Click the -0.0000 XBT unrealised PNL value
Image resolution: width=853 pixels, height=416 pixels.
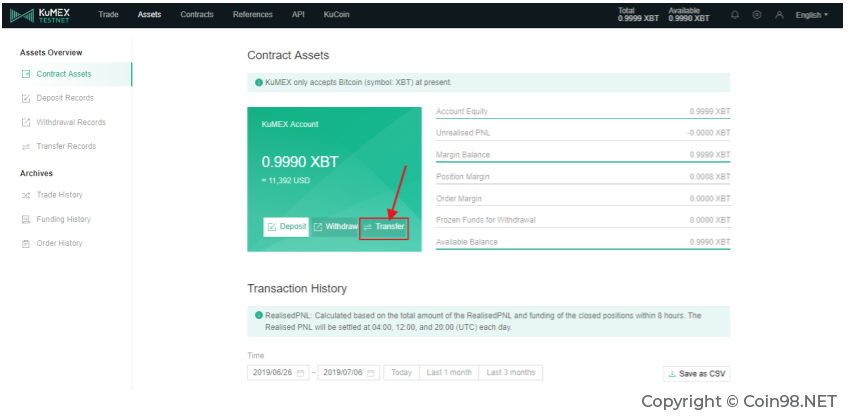tap(709, 133)
